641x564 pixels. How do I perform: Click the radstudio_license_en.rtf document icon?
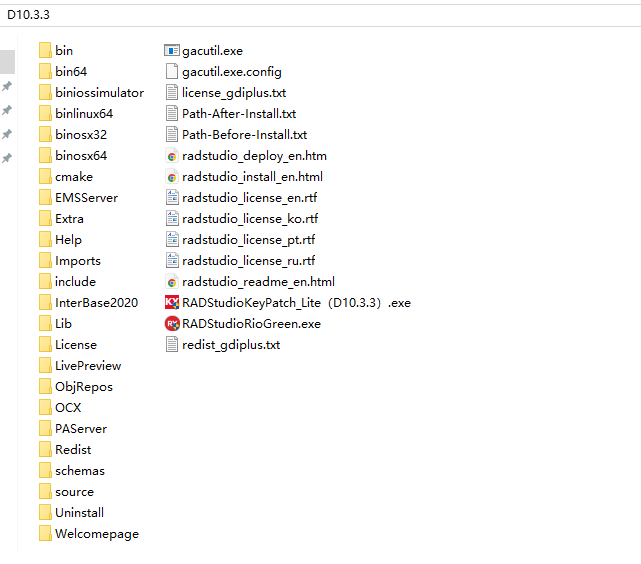pyautogui.click(x=172, y=198)
